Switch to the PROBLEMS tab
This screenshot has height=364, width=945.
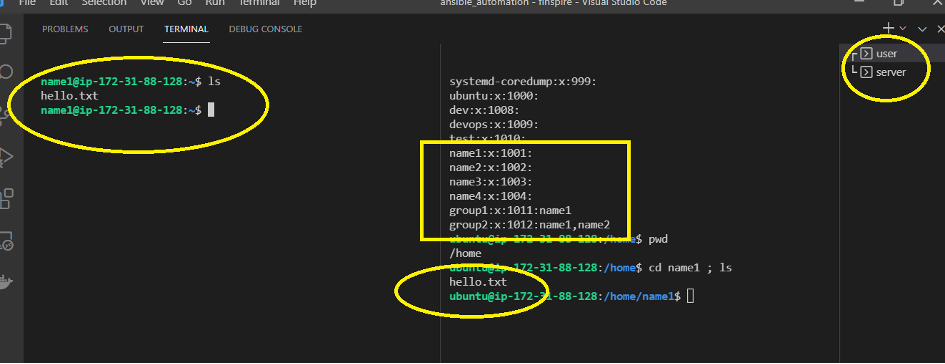click(x=65, y=29)
